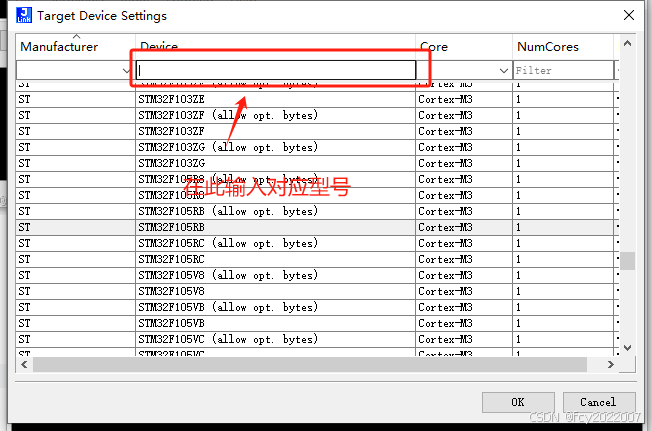Select the plain STM32F103ZG device row
The width and height of the screenshot is (652, 431).
tap(315, 163)
